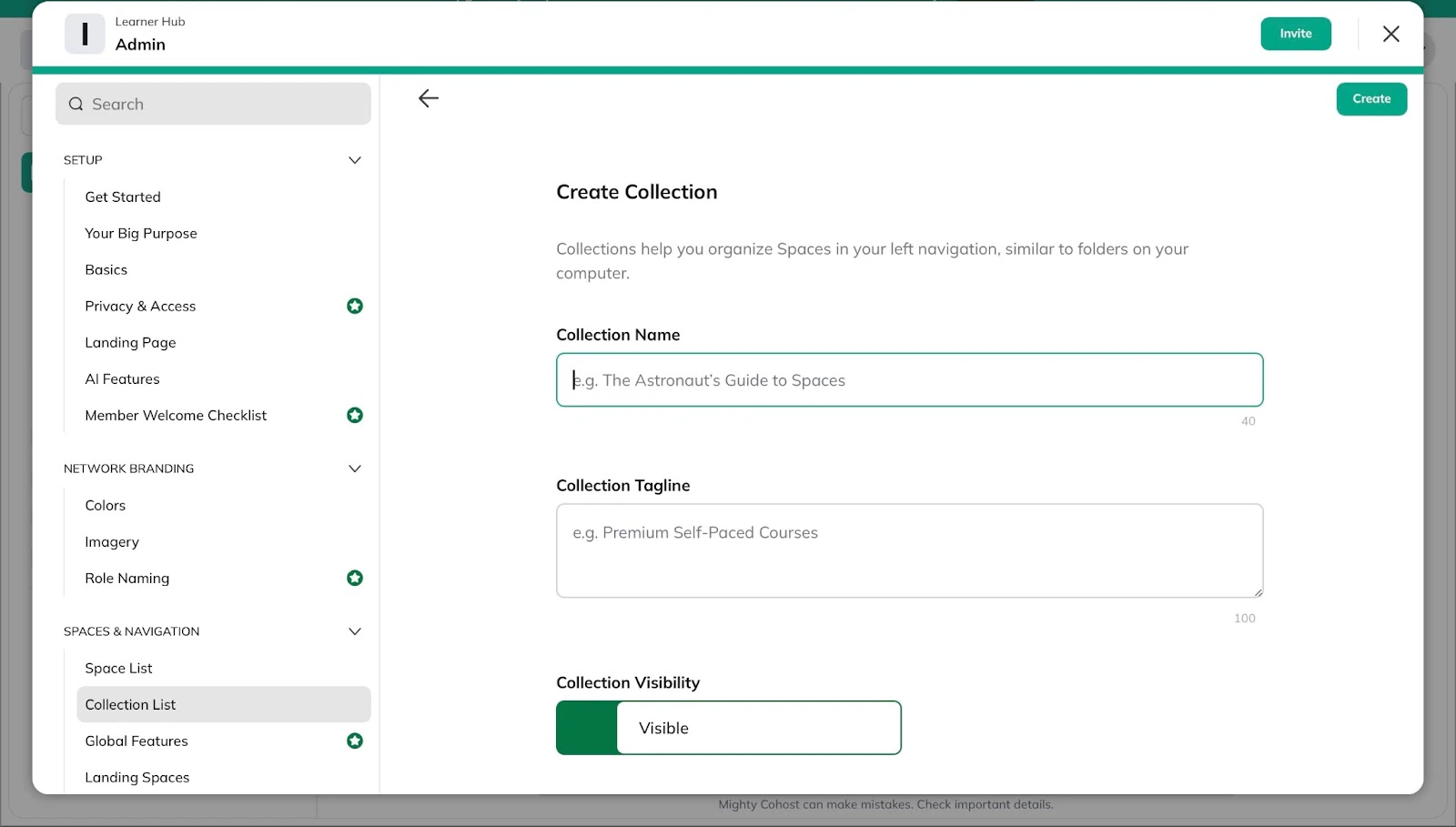The image size is (1456, 827).
Task: Collapse the NETWORK BRANDING section chevron
Action: [355, 469]
